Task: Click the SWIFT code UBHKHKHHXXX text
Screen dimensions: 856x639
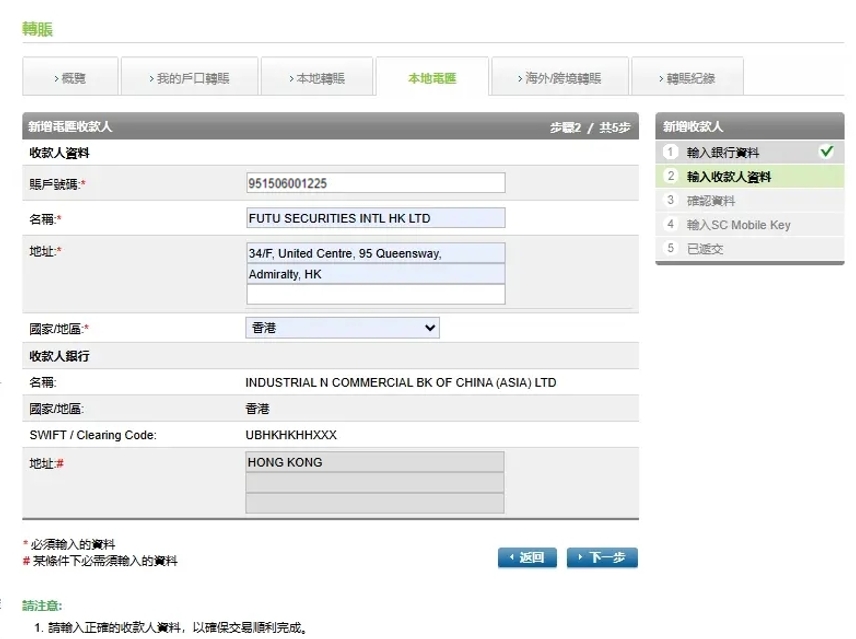Action: 291,435
